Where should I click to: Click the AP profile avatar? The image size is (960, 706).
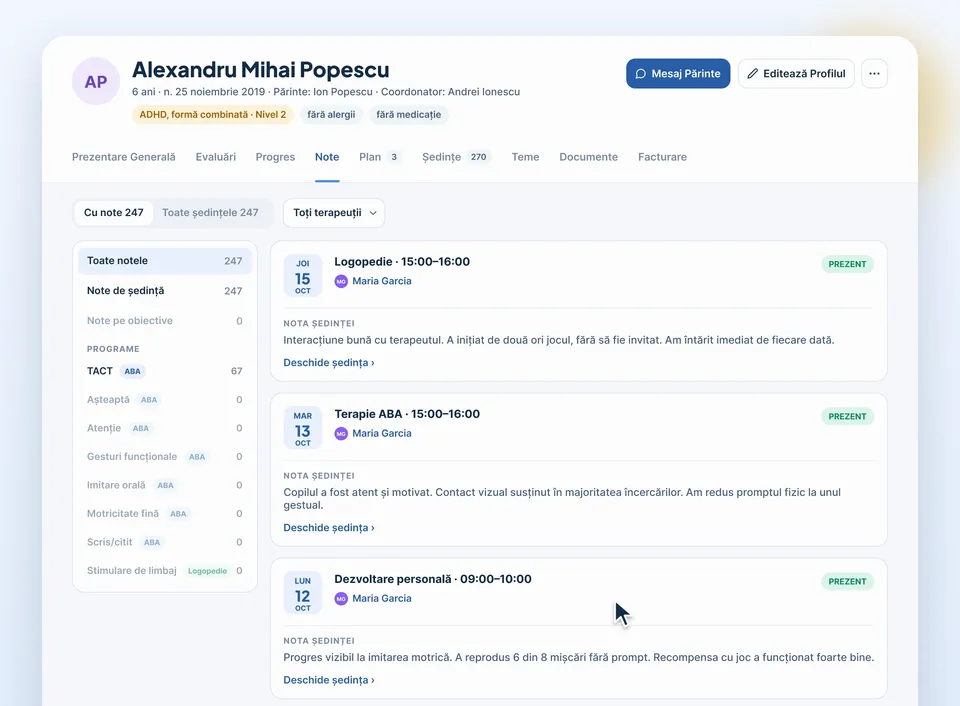pyautogui.click(x=96, y=81)
